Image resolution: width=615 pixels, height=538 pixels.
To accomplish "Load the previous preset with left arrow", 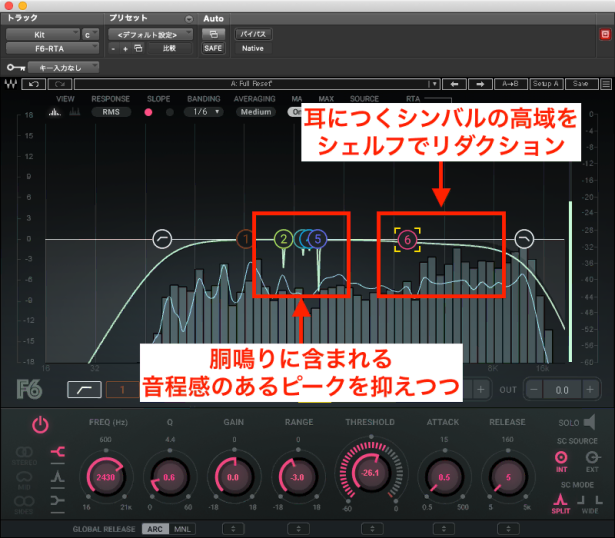I will coord(455,84).
